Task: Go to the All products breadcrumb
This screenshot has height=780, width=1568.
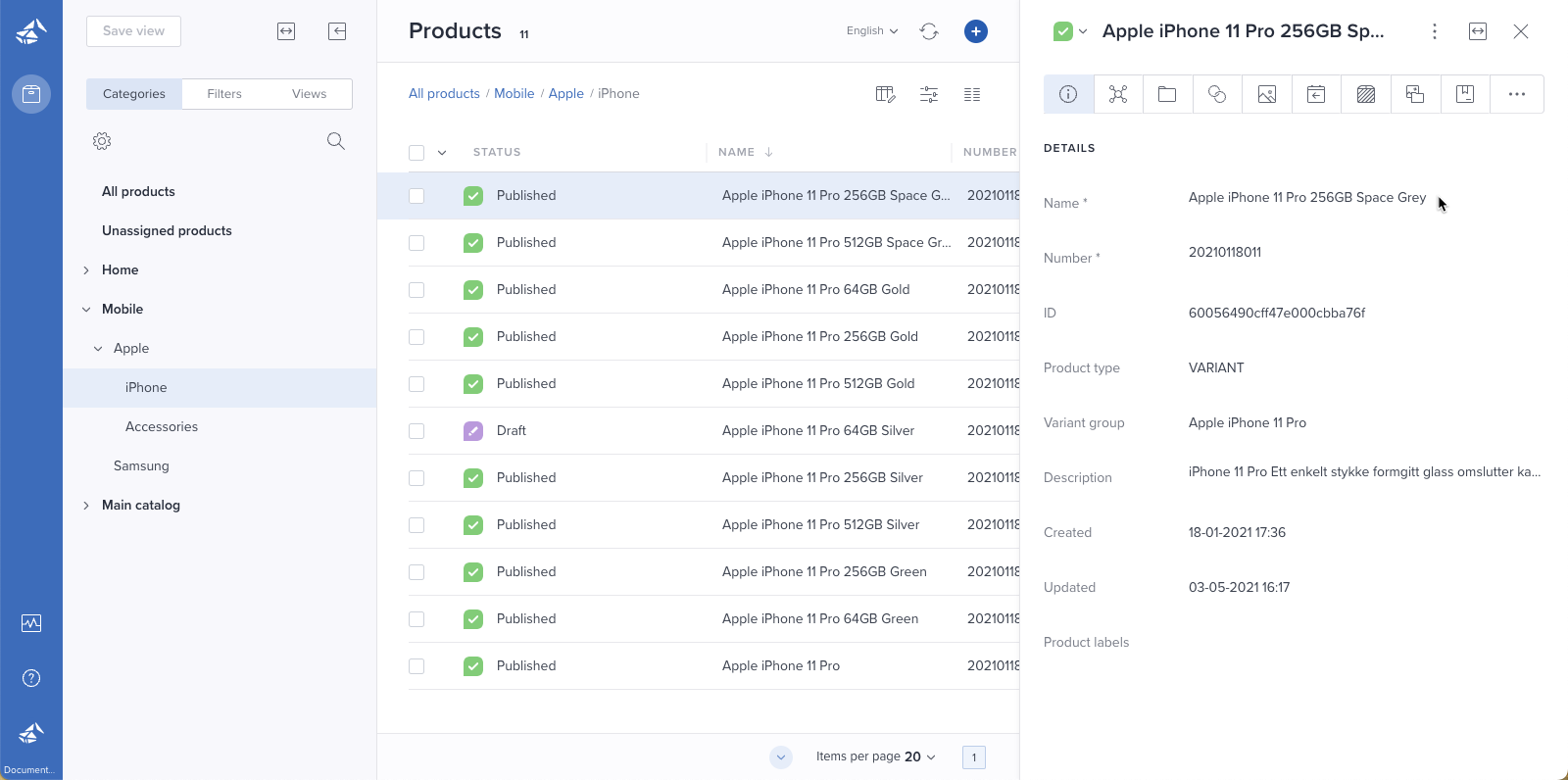Action: click(444, 94)
